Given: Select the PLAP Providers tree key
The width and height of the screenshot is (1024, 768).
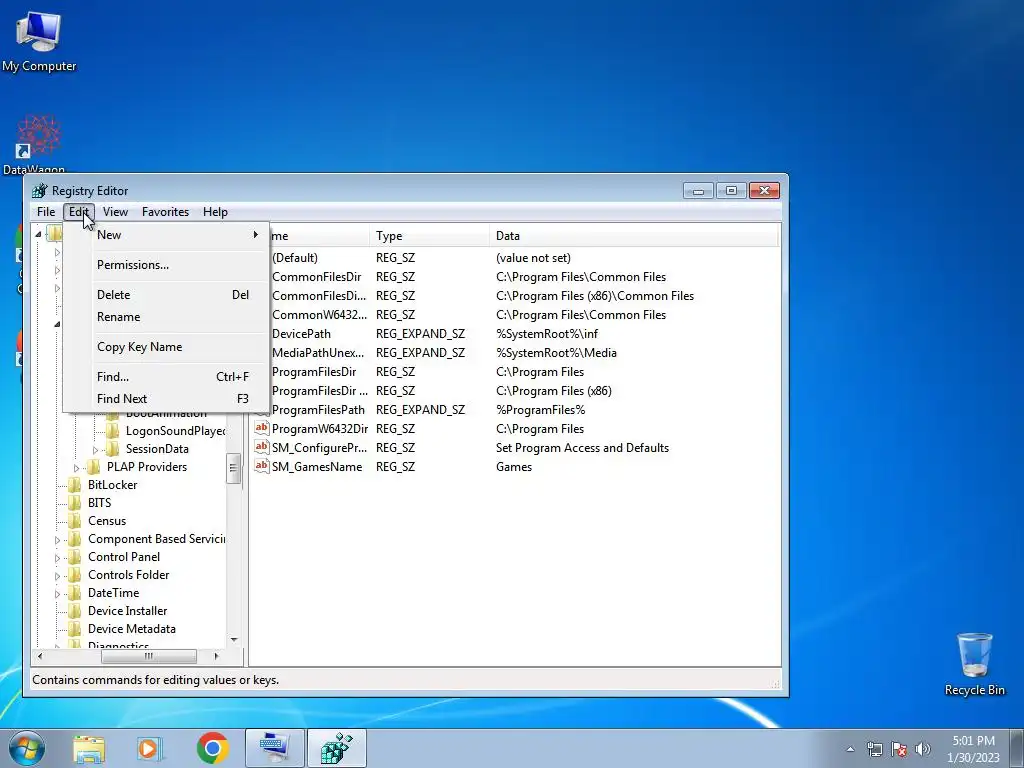Looking at the screenshot, I should click(x=146, y=467).
